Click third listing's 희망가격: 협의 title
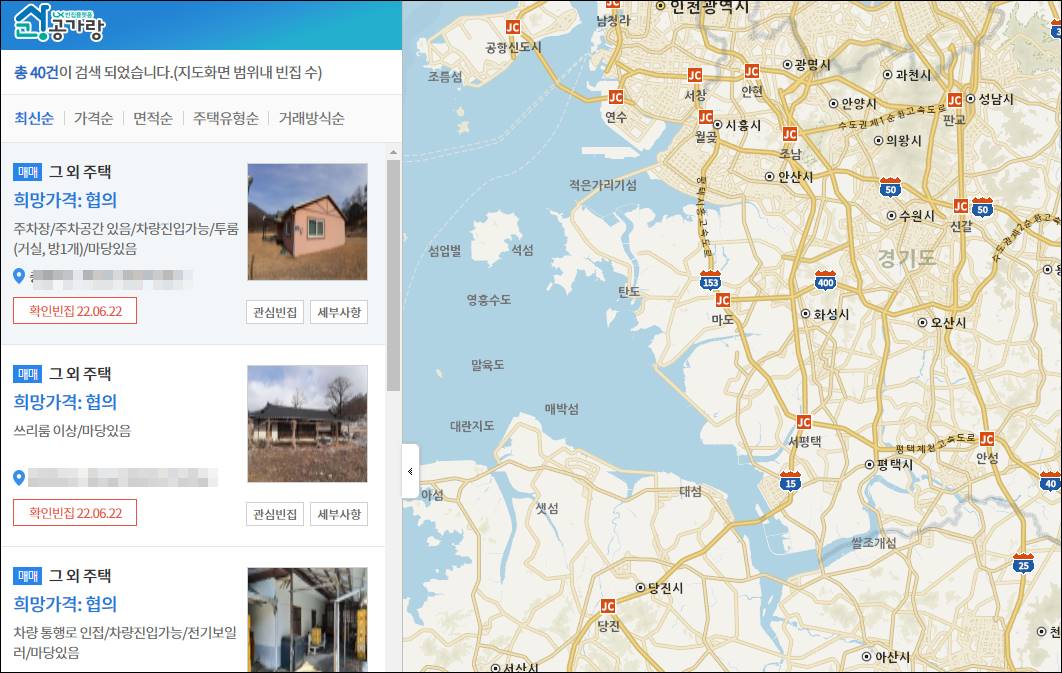 click(66, 603)
